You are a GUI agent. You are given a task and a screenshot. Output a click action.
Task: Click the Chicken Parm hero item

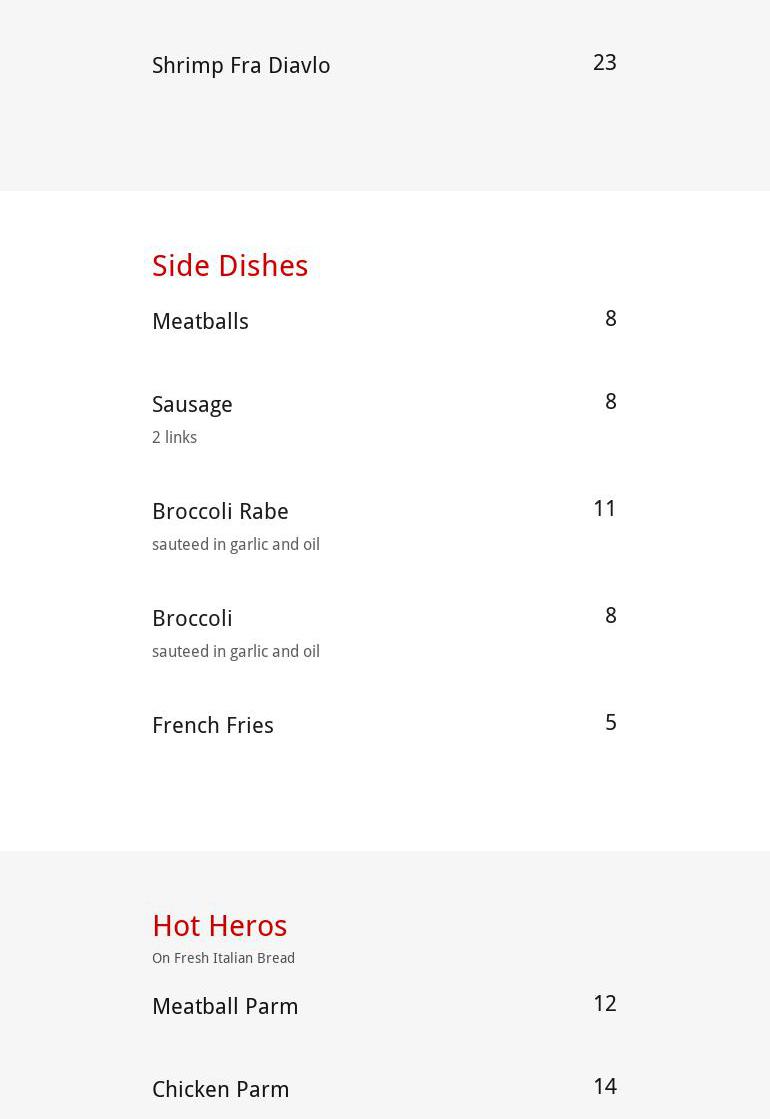click(x=221, y=1090)
